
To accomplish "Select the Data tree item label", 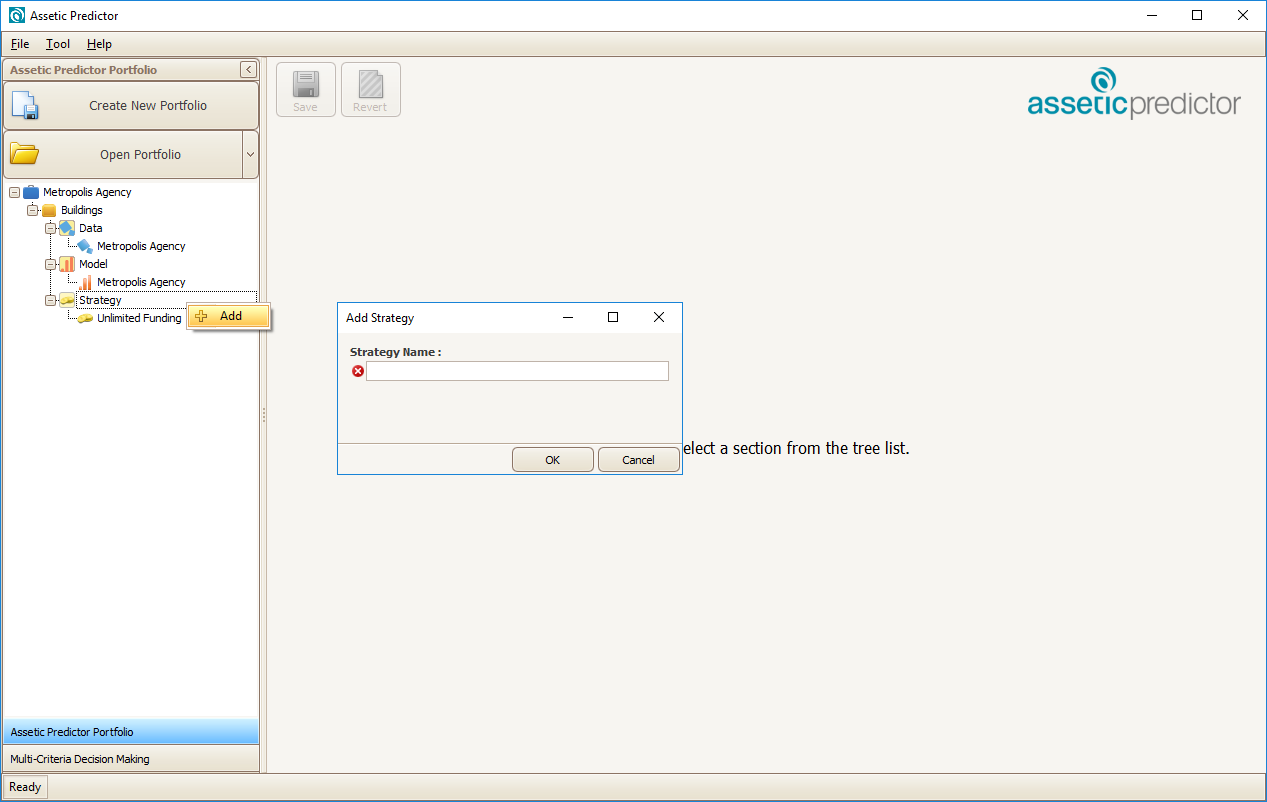I will point(91,228).
